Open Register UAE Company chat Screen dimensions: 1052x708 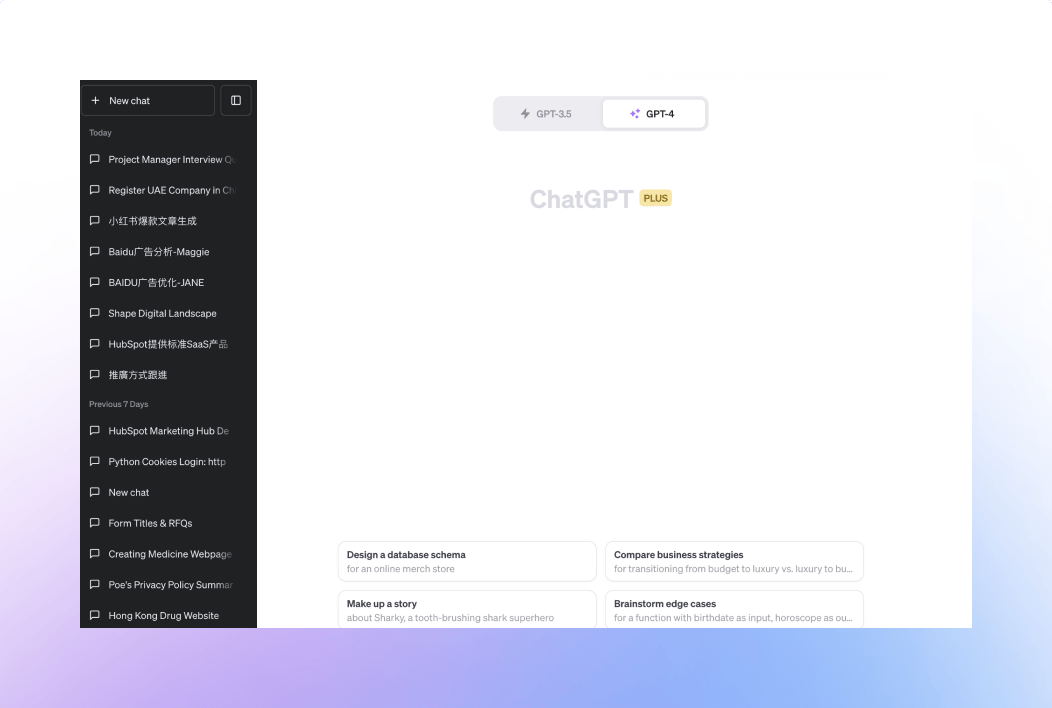click(x=168, y=191)
